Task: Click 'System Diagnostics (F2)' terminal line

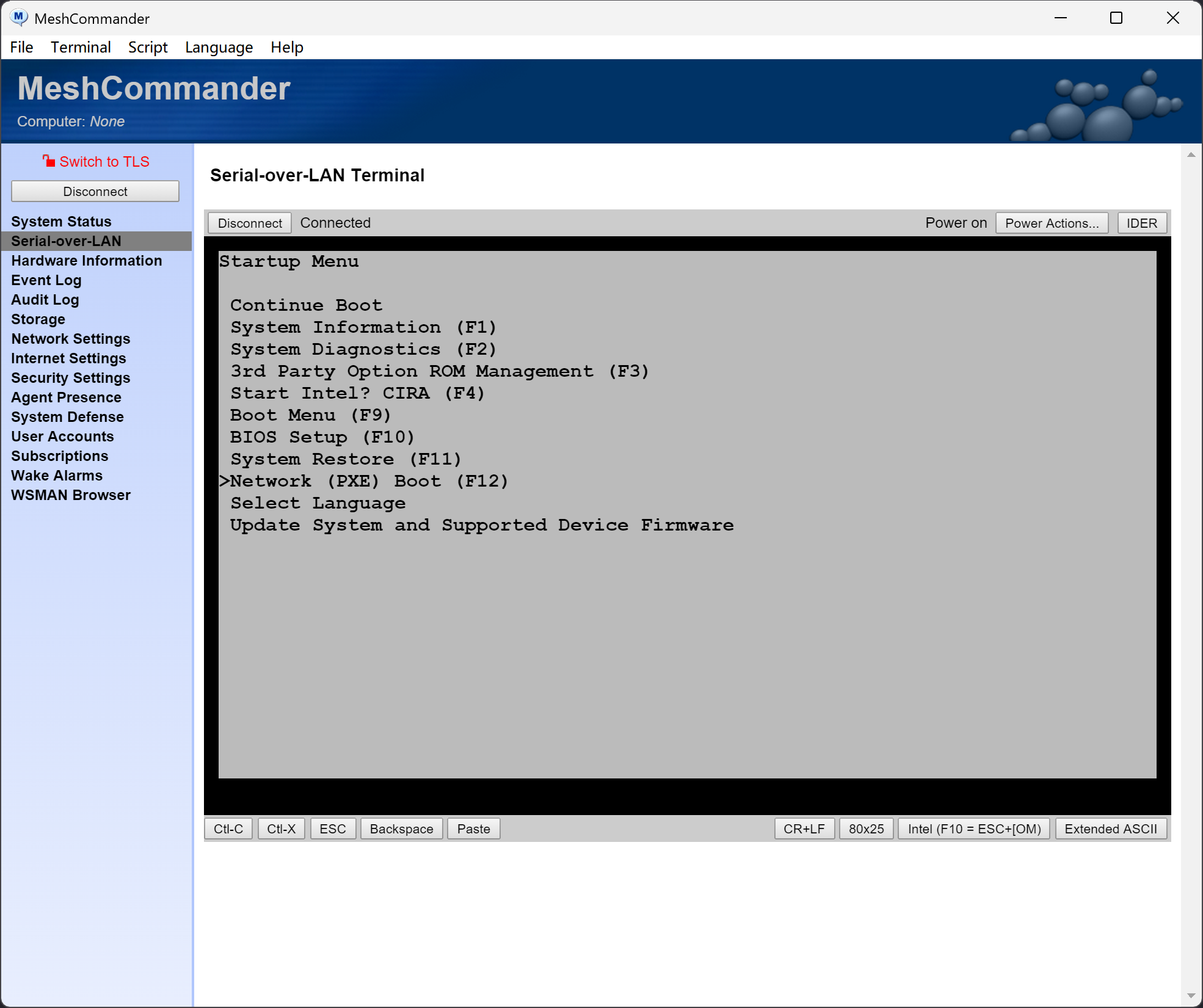Action: [x=363, y=349]
